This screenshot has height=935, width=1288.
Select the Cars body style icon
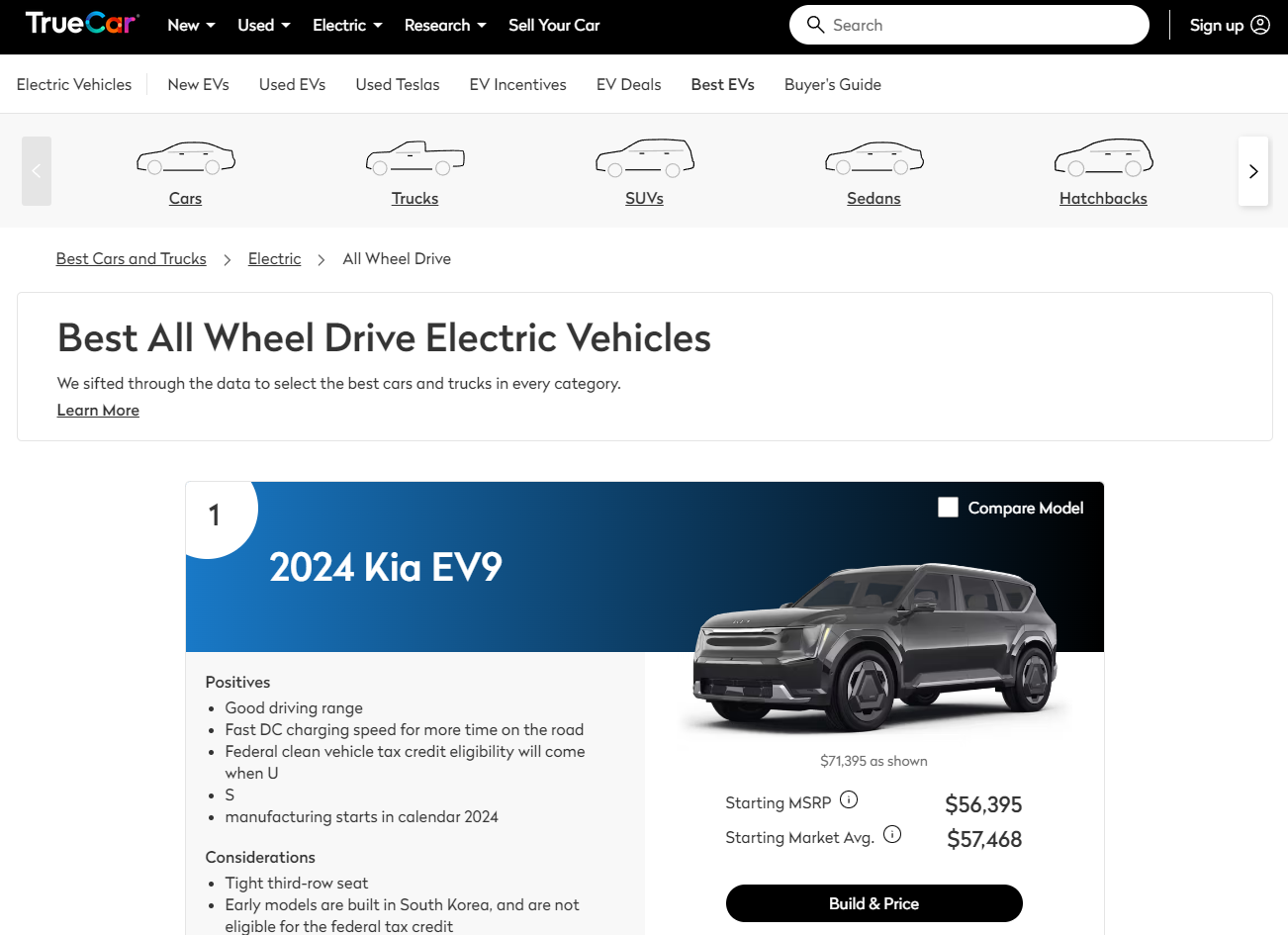(185, 158)
